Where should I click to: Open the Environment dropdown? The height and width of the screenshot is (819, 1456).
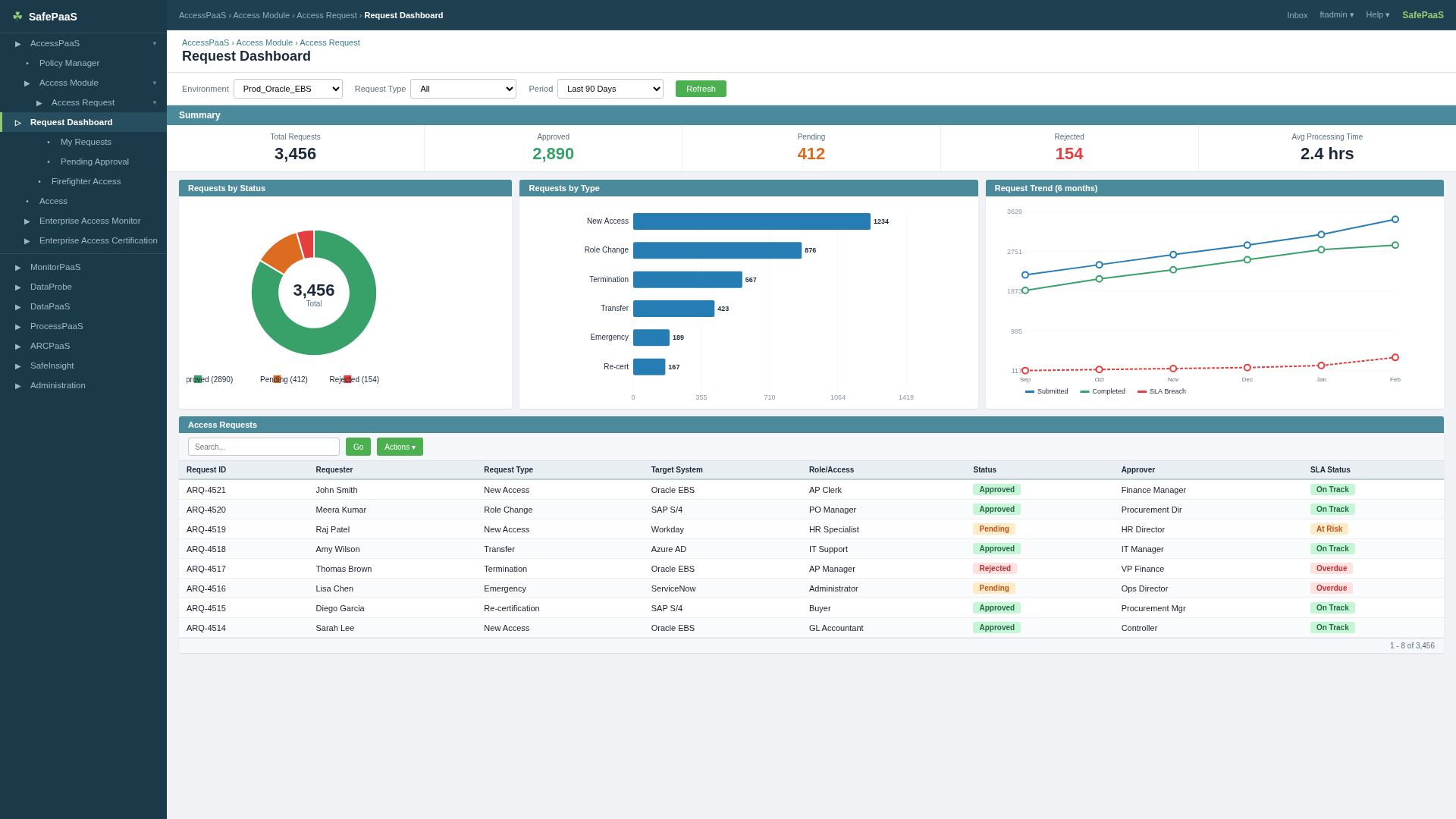click(287, 89)
